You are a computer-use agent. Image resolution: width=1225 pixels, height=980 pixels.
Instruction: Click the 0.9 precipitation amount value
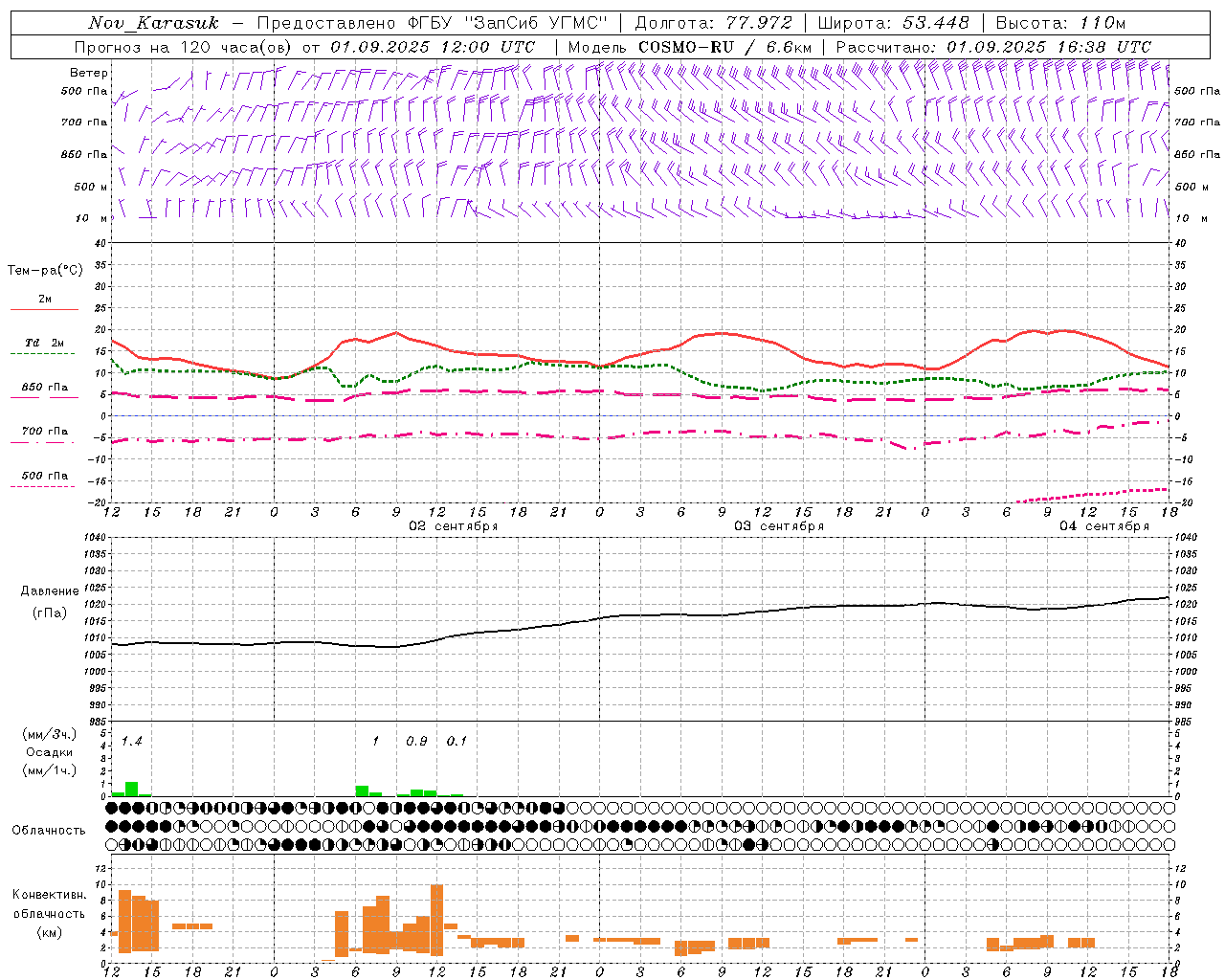[416, 741]
